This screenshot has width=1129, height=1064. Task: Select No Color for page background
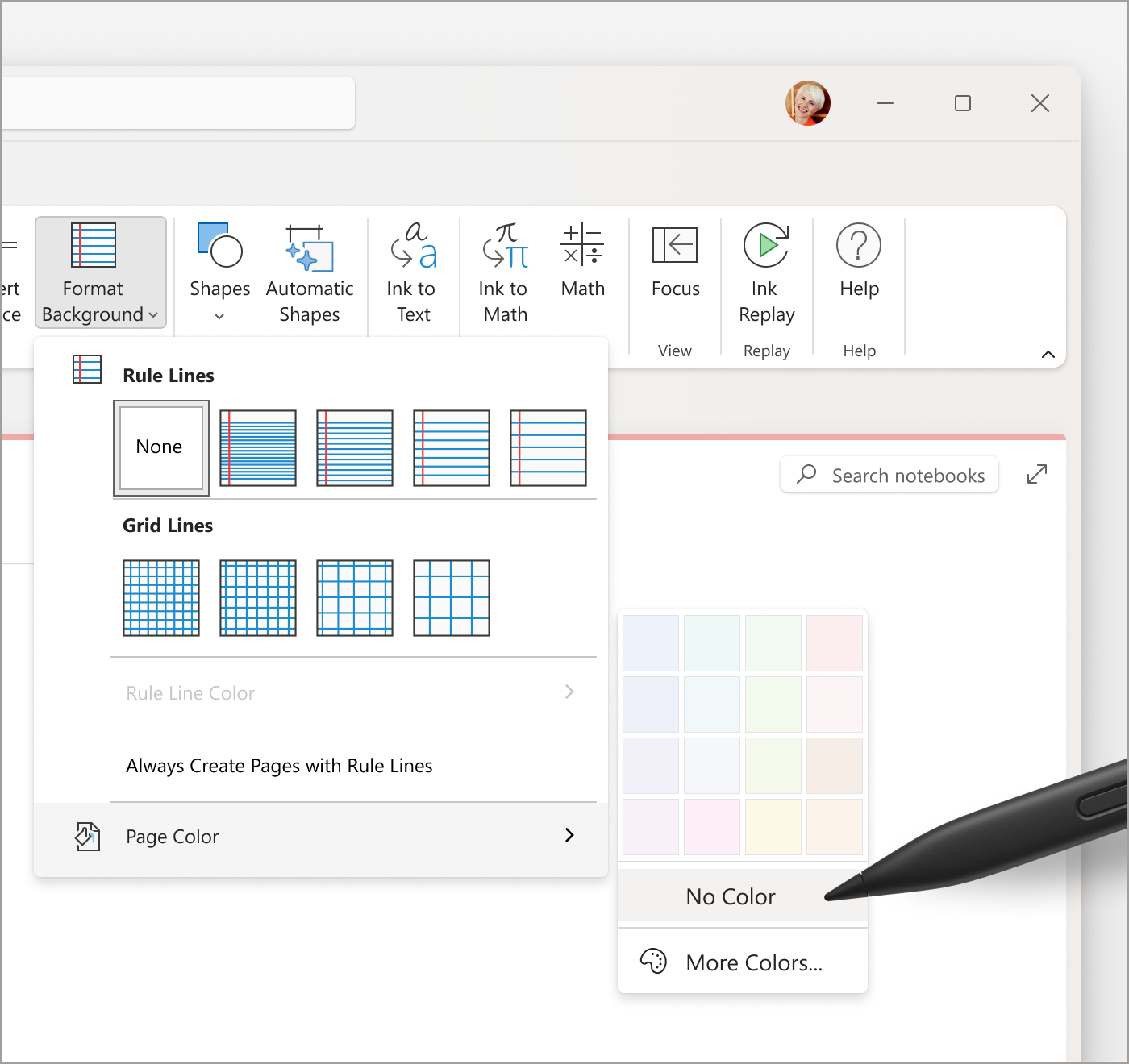730,896
